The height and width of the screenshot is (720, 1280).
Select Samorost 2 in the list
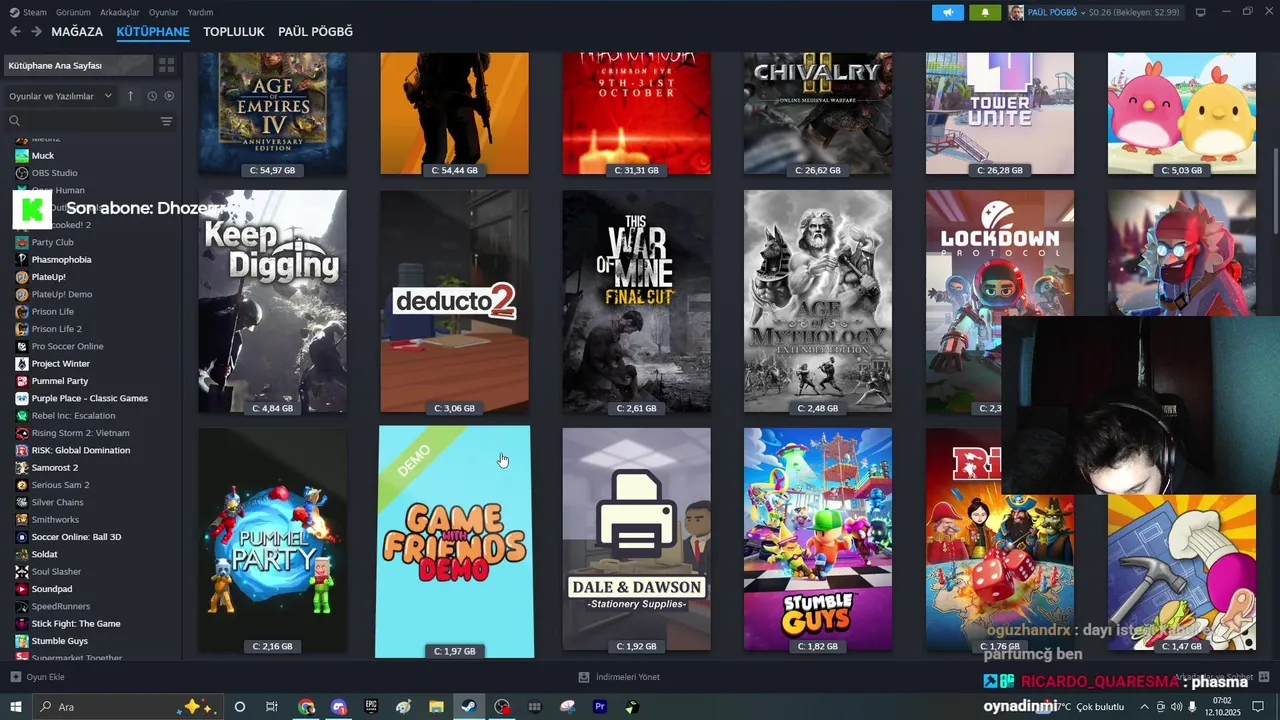point(54,467)
